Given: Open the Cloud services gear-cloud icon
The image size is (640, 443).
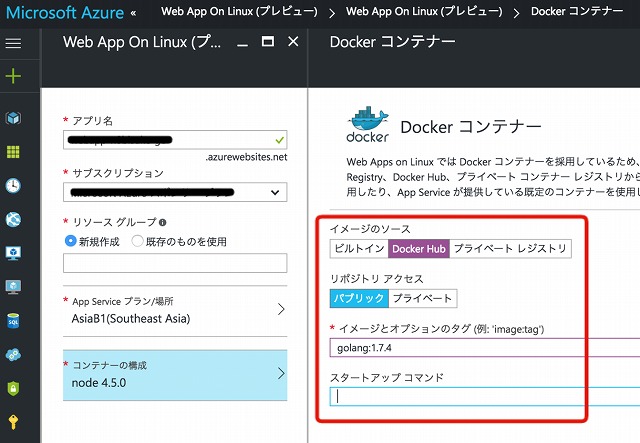Looking at the screenshot, I should (13, 354).
